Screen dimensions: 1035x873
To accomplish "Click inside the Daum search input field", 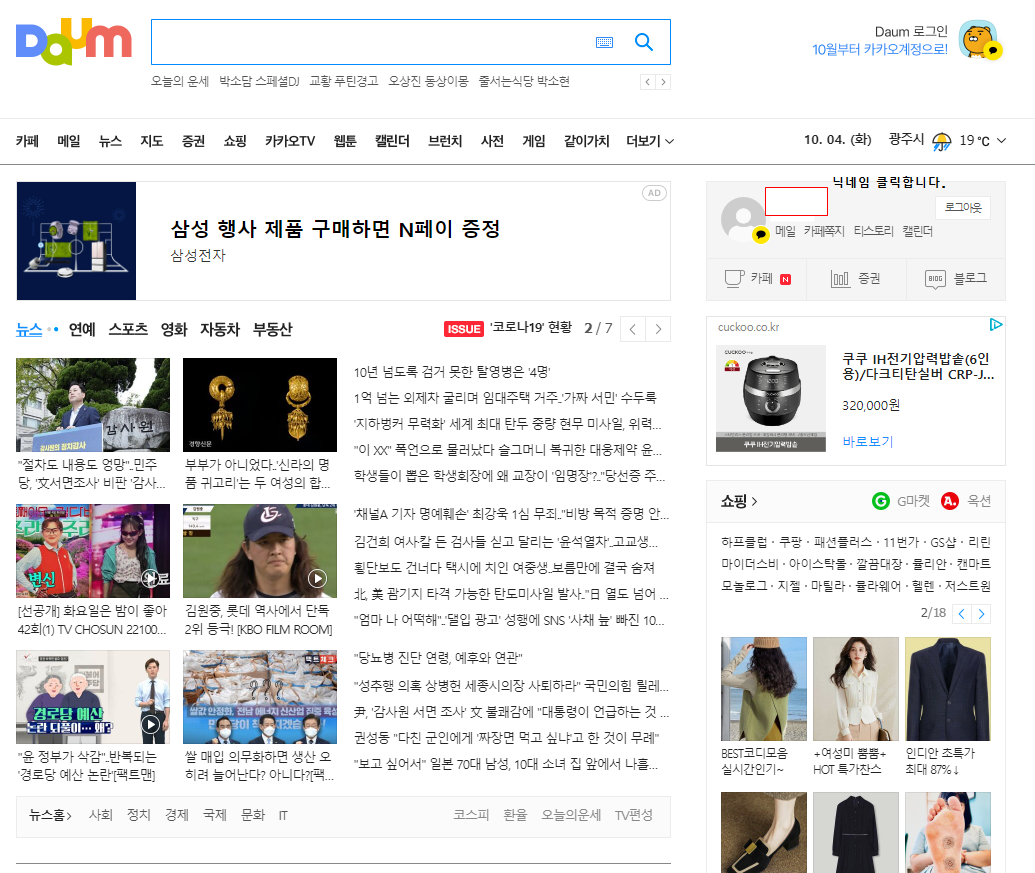I will [370, 42].
